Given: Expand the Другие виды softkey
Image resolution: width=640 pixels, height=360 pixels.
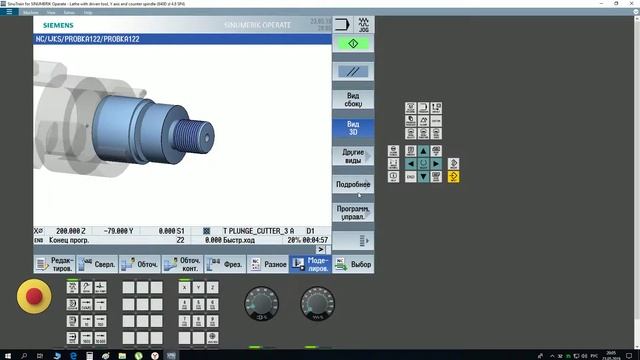Looking at the screenshot, I should click(353, 156).
